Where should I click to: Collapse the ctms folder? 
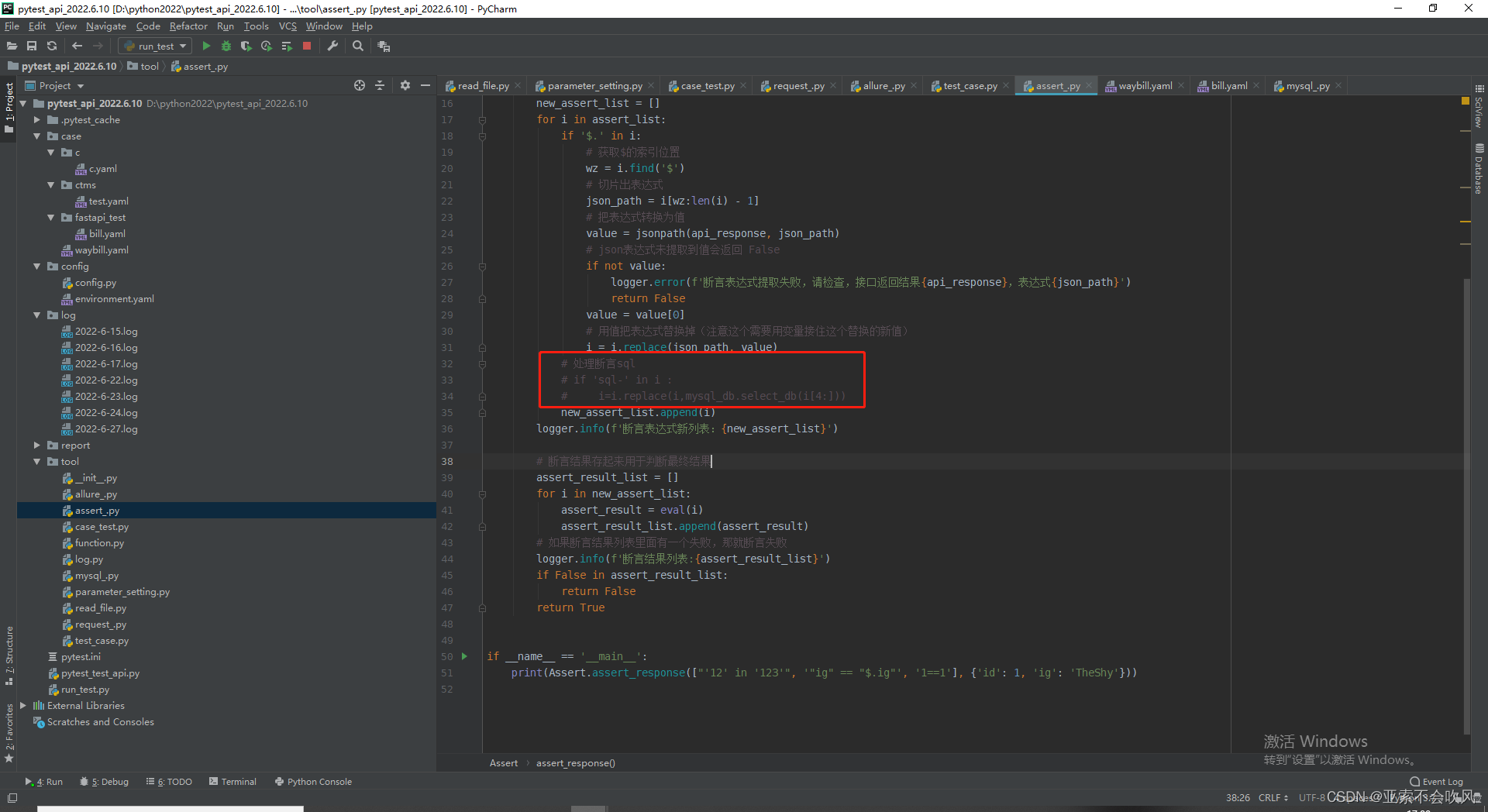pos(50,185)
